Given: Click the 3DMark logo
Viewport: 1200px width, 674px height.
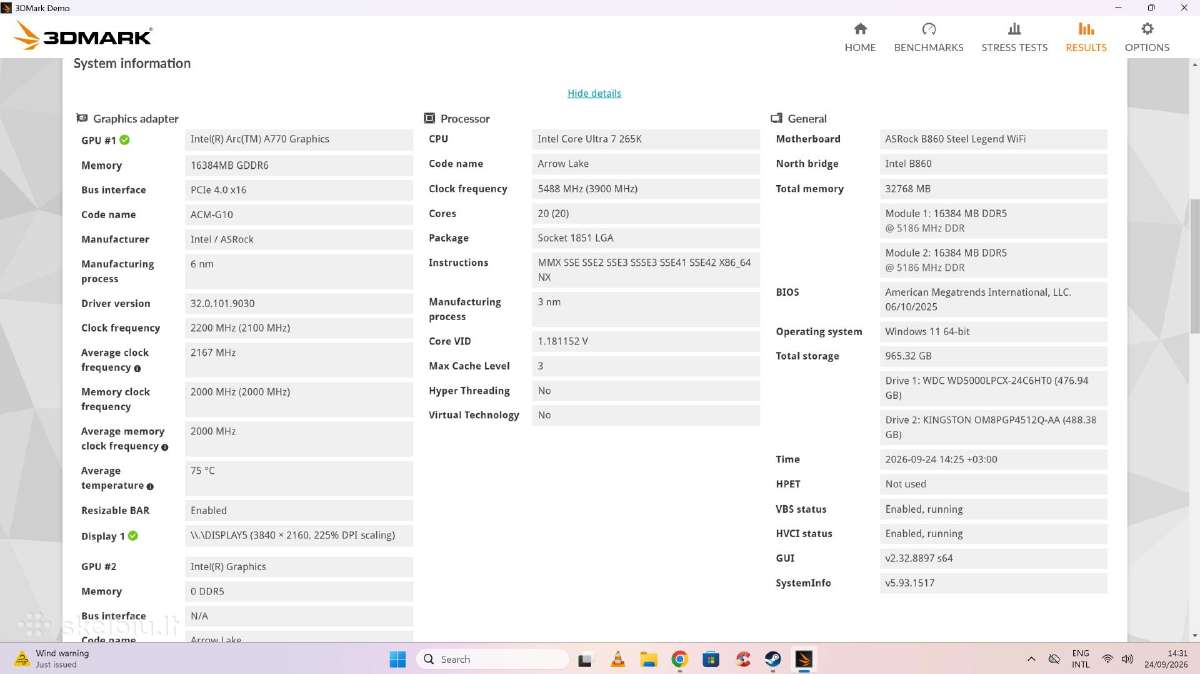Looking at the screenshot, I should tap(84, 37).
